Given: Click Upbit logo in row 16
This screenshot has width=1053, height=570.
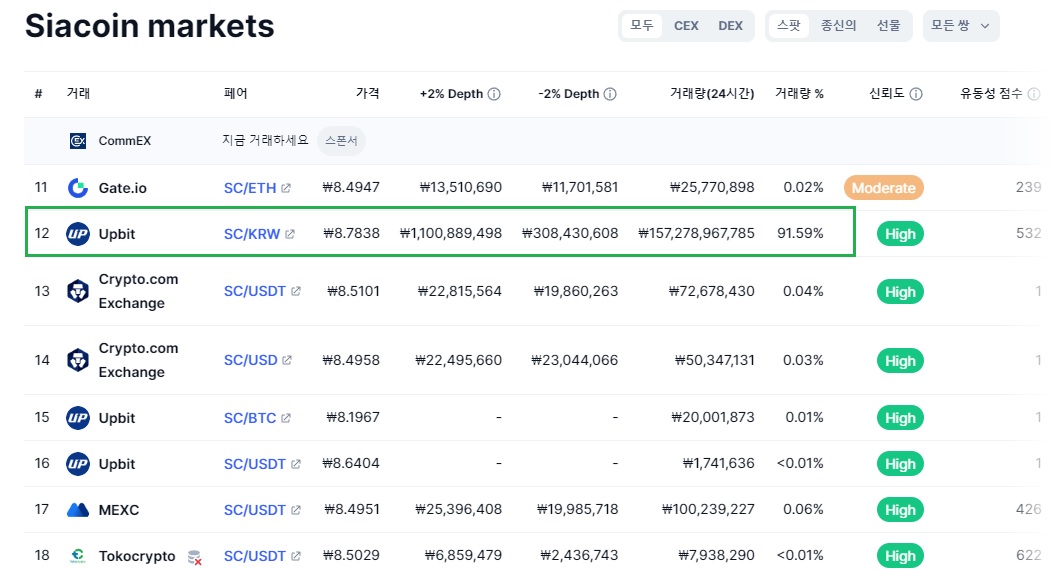Looking at the screenshot, I should (78, 464).
